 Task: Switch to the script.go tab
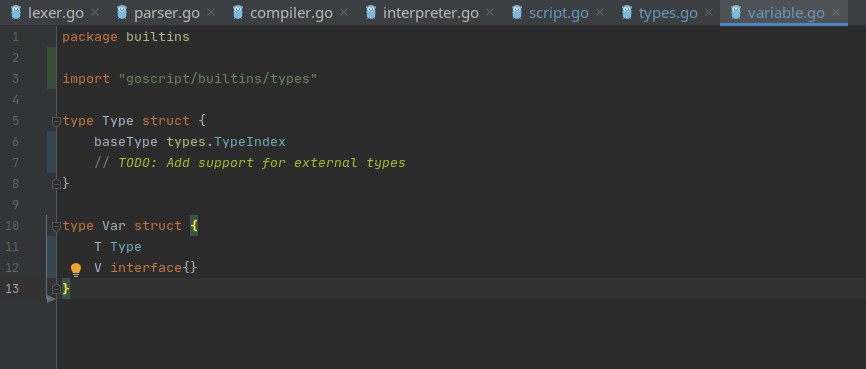(x=558, y=13)
